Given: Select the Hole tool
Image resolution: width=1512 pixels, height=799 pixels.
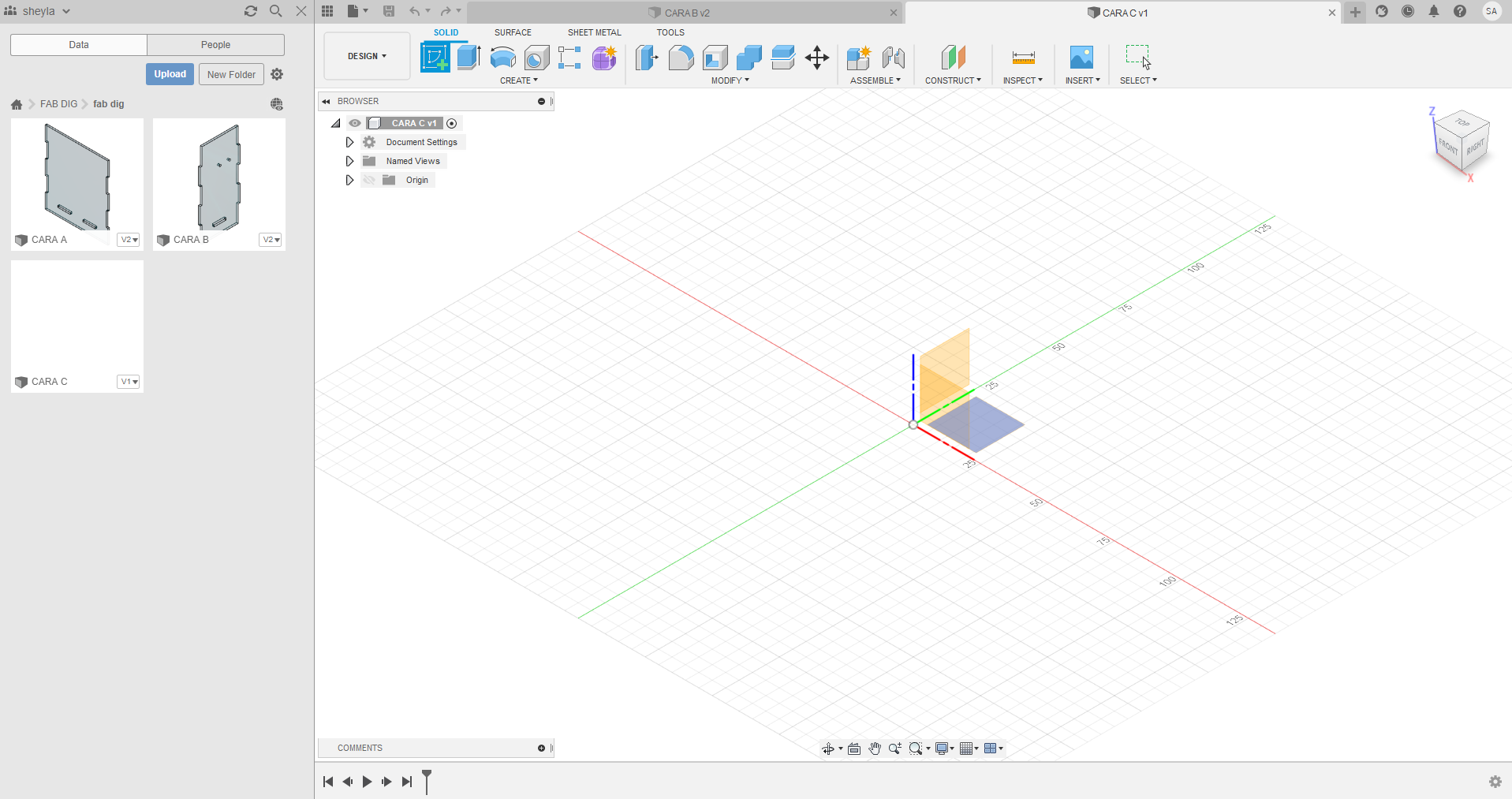Looking at the screenshot, I should [536, 58].
